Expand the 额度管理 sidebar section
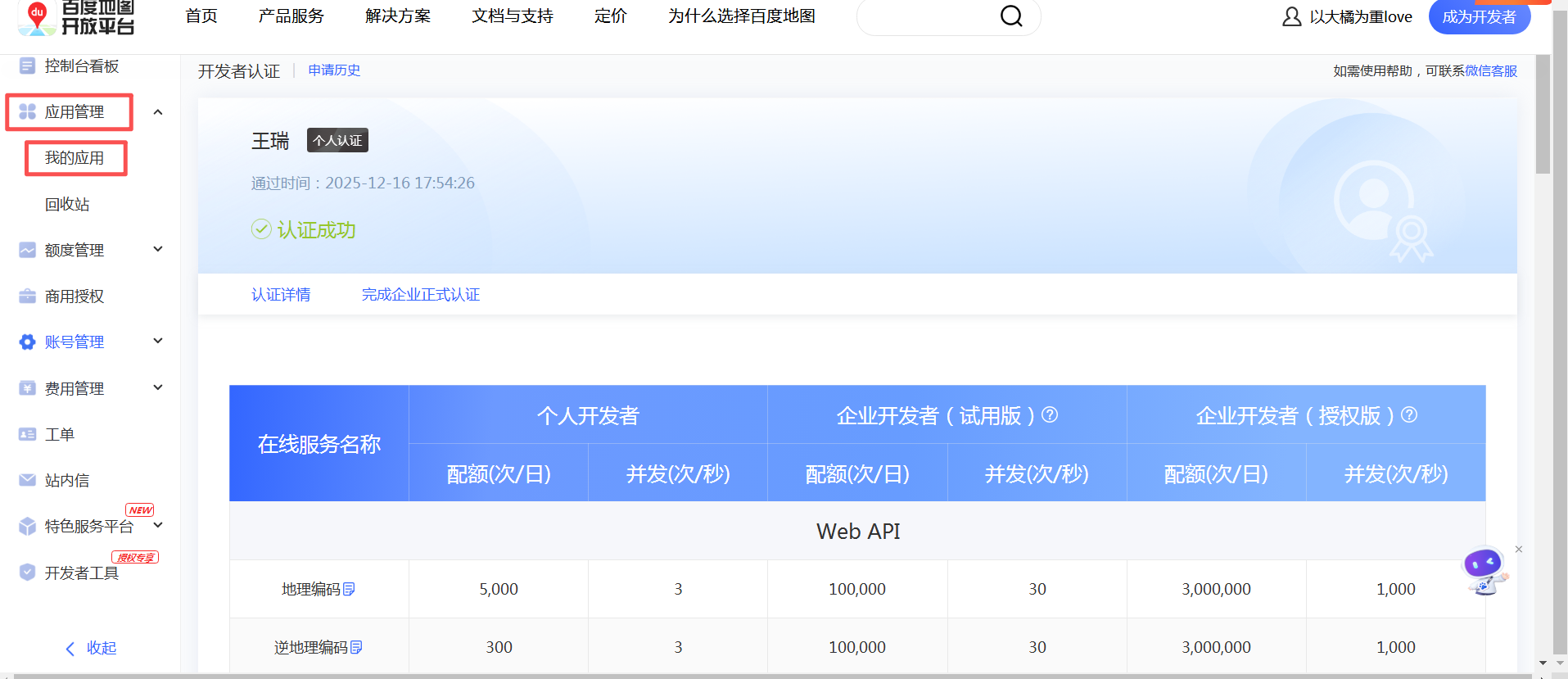The height and width of the screenshot is (679, 1568). (x=158, y=250)
